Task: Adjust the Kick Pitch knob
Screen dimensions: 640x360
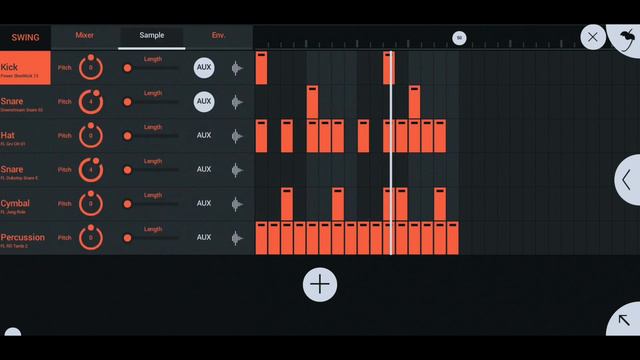Action: click(x=91, y=67)
